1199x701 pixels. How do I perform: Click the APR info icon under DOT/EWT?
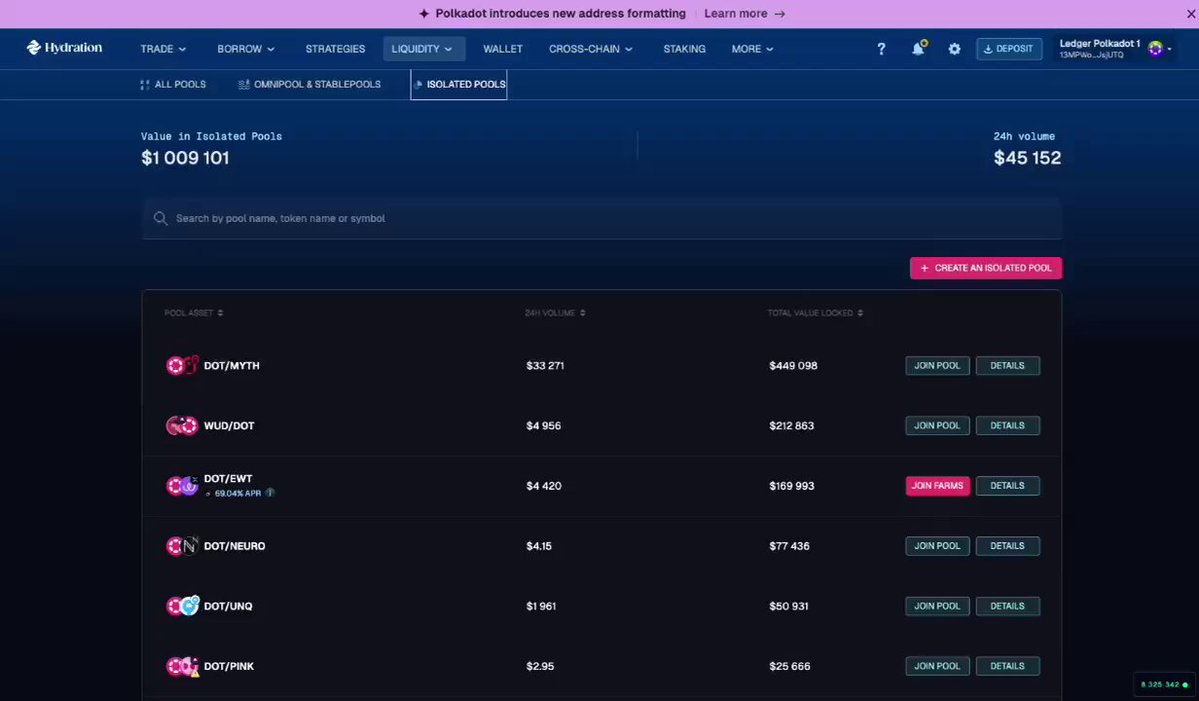[270, 493]
